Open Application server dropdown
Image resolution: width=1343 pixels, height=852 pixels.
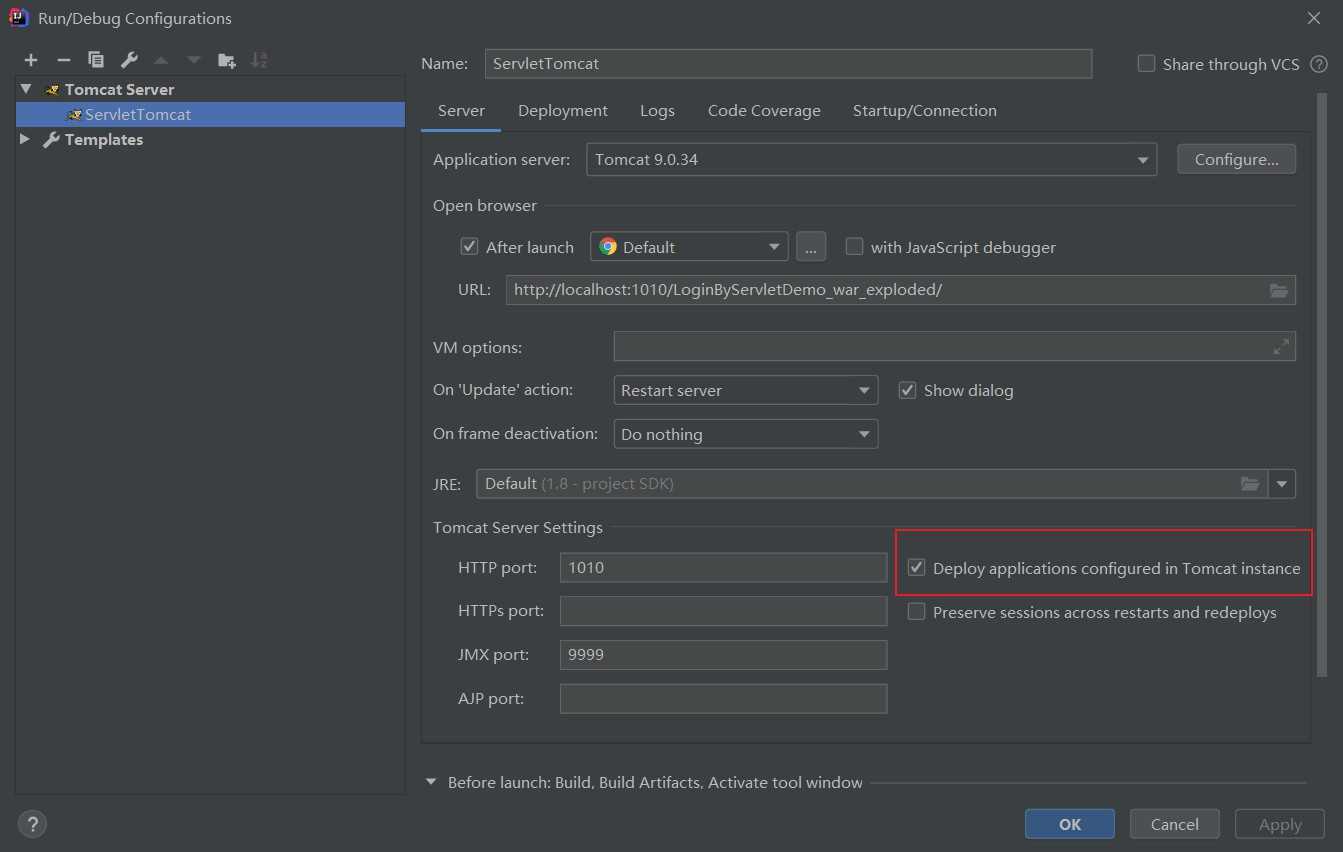point(871,160)
